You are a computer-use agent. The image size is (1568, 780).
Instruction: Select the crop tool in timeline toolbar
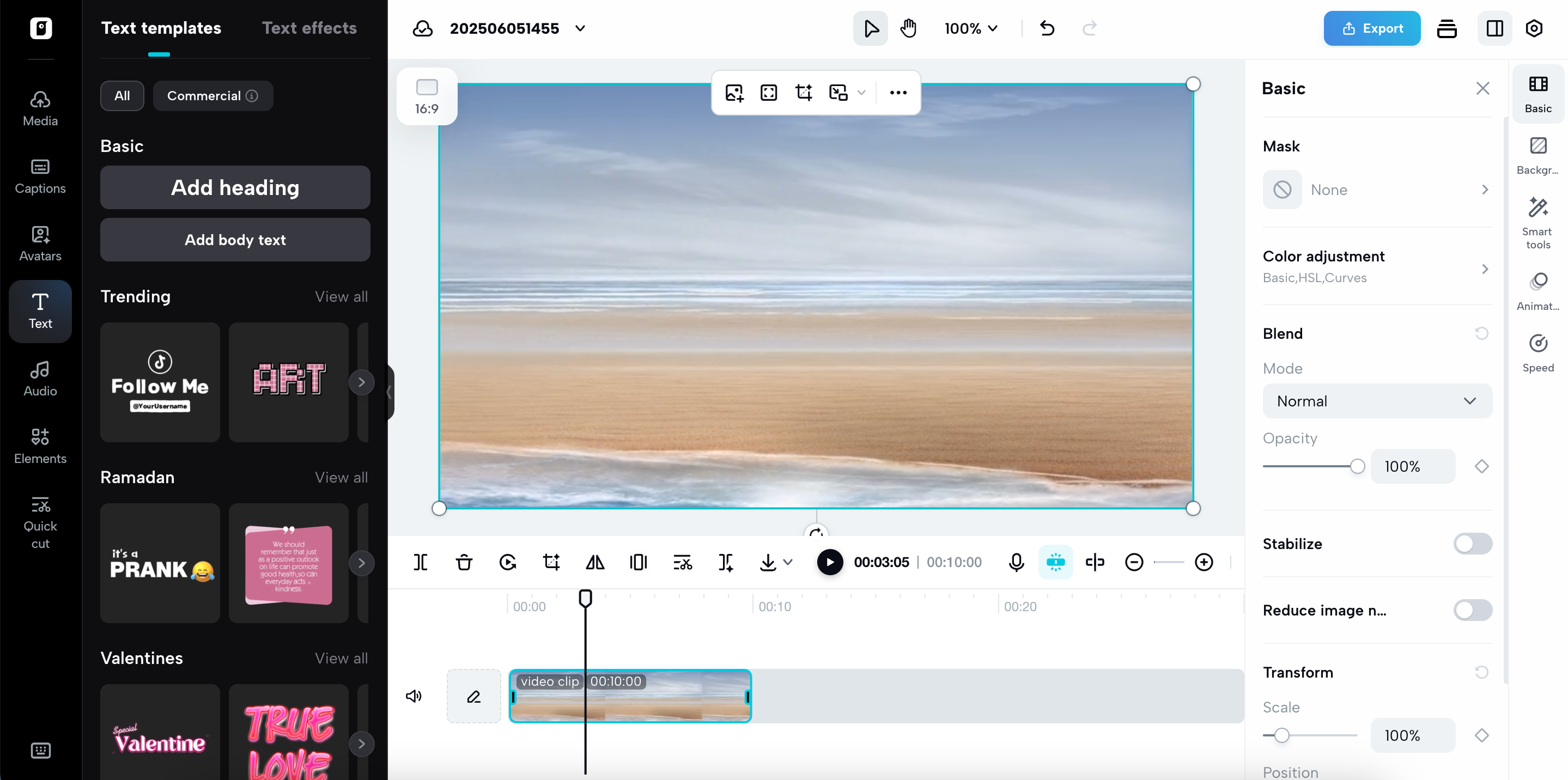(551, 562)
